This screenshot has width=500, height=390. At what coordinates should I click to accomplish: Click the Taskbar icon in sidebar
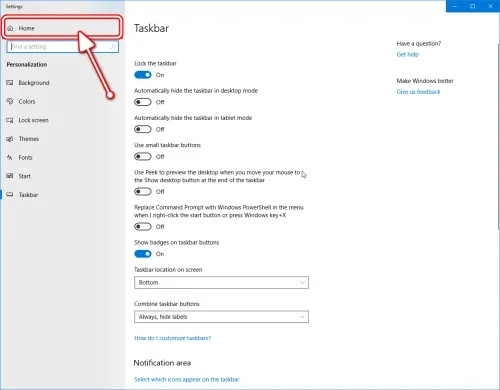click(x=10, y=195)
